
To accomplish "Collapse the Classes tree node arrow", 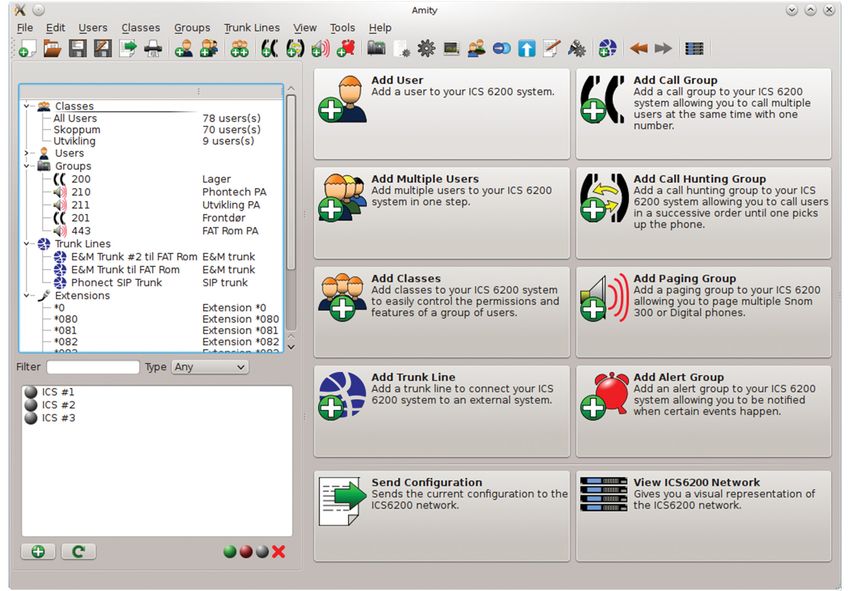I will pos(26,106).
